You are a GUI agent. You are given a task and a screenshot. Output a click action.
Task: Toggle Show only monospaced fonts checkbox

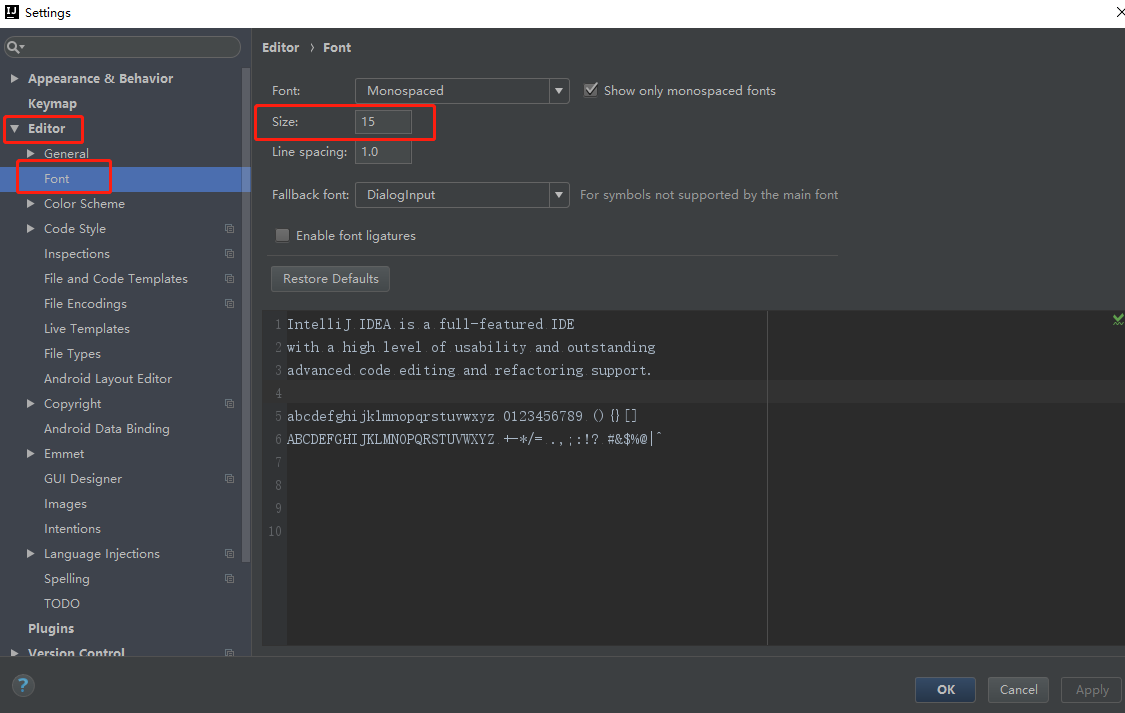(590, 90)
